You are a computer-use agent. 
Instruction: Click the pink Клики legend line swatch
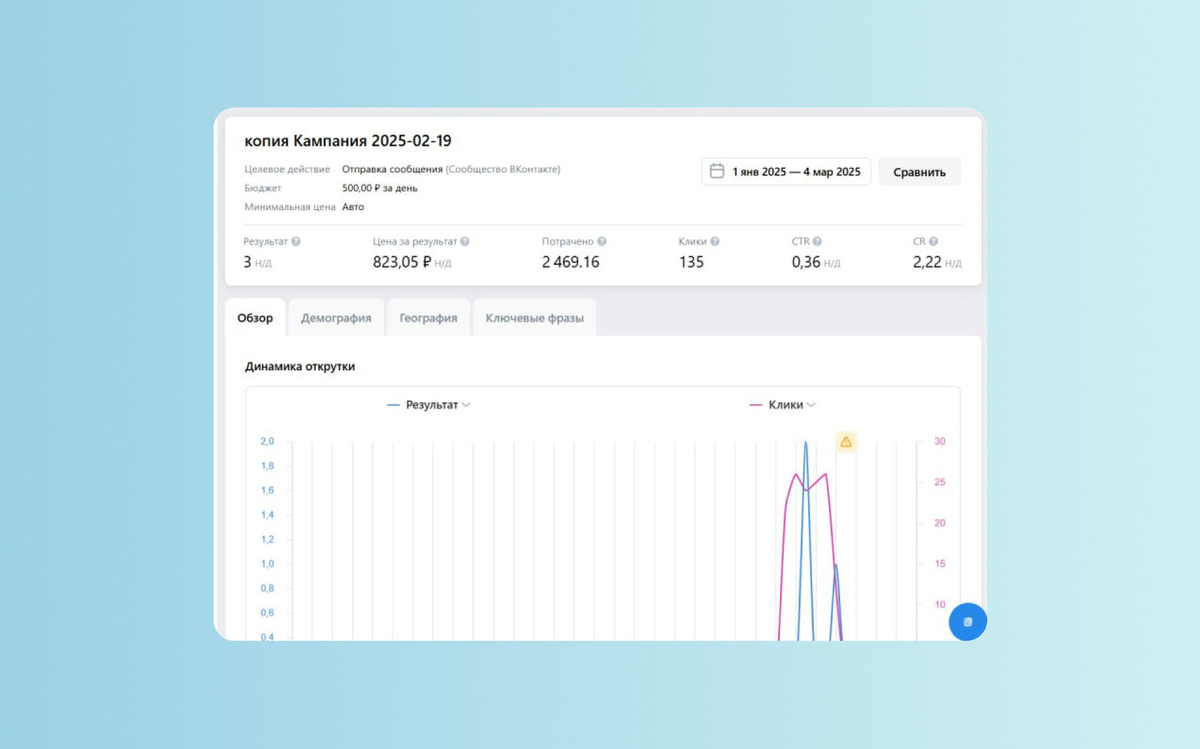(756, 405)
